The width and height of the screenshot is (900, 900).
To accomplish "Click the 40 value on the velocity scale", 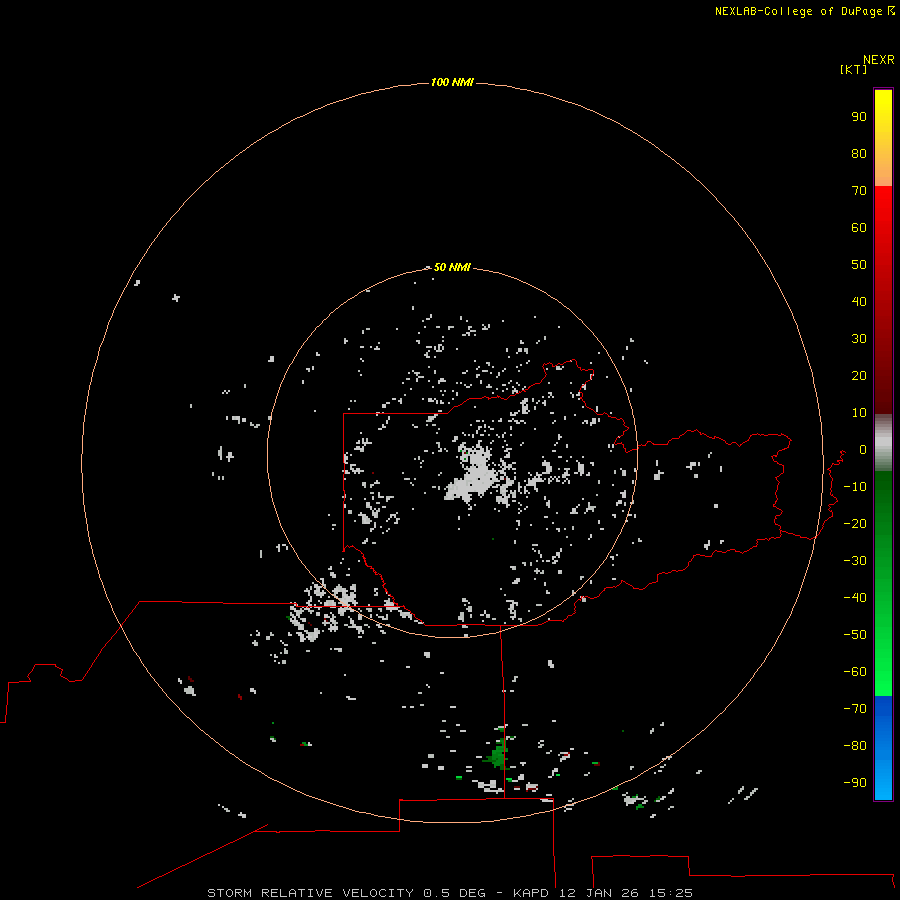I will [859, 302].
